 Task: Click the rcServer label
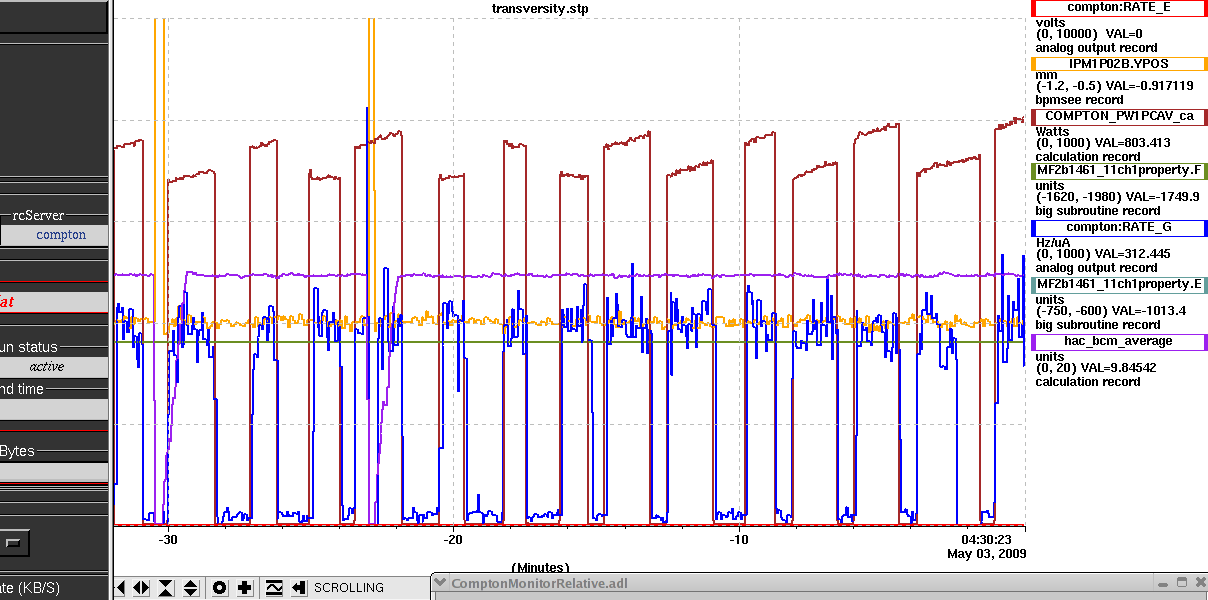point(38,215)
